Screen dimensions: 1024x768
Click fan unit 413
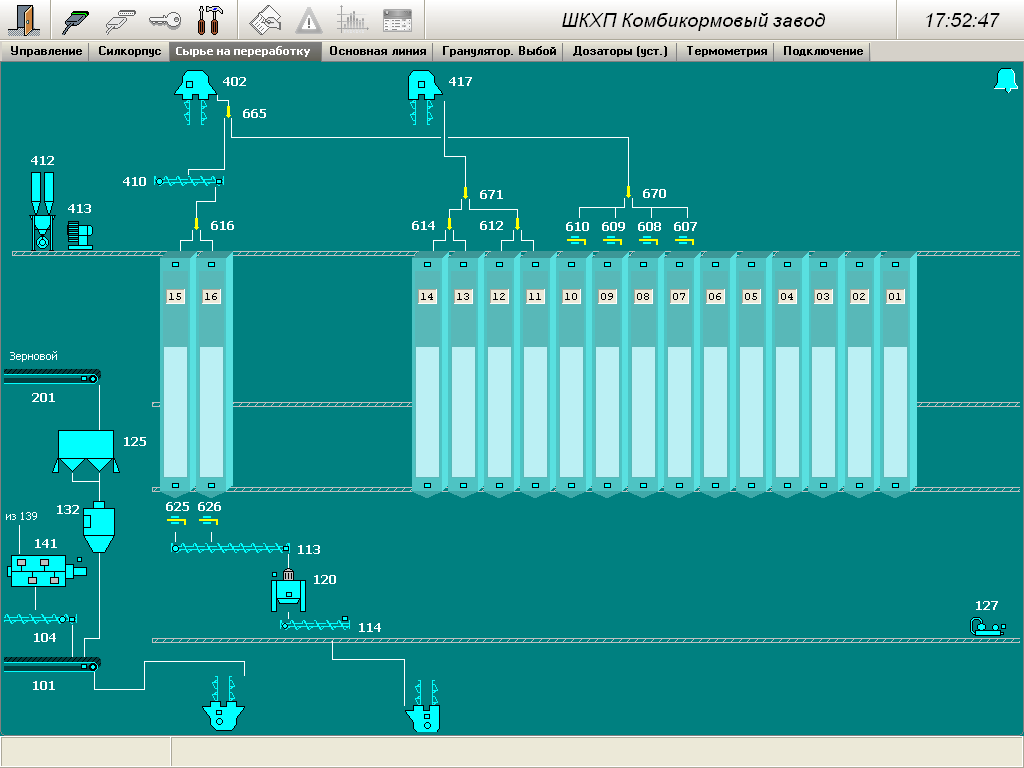pos(79,235)
